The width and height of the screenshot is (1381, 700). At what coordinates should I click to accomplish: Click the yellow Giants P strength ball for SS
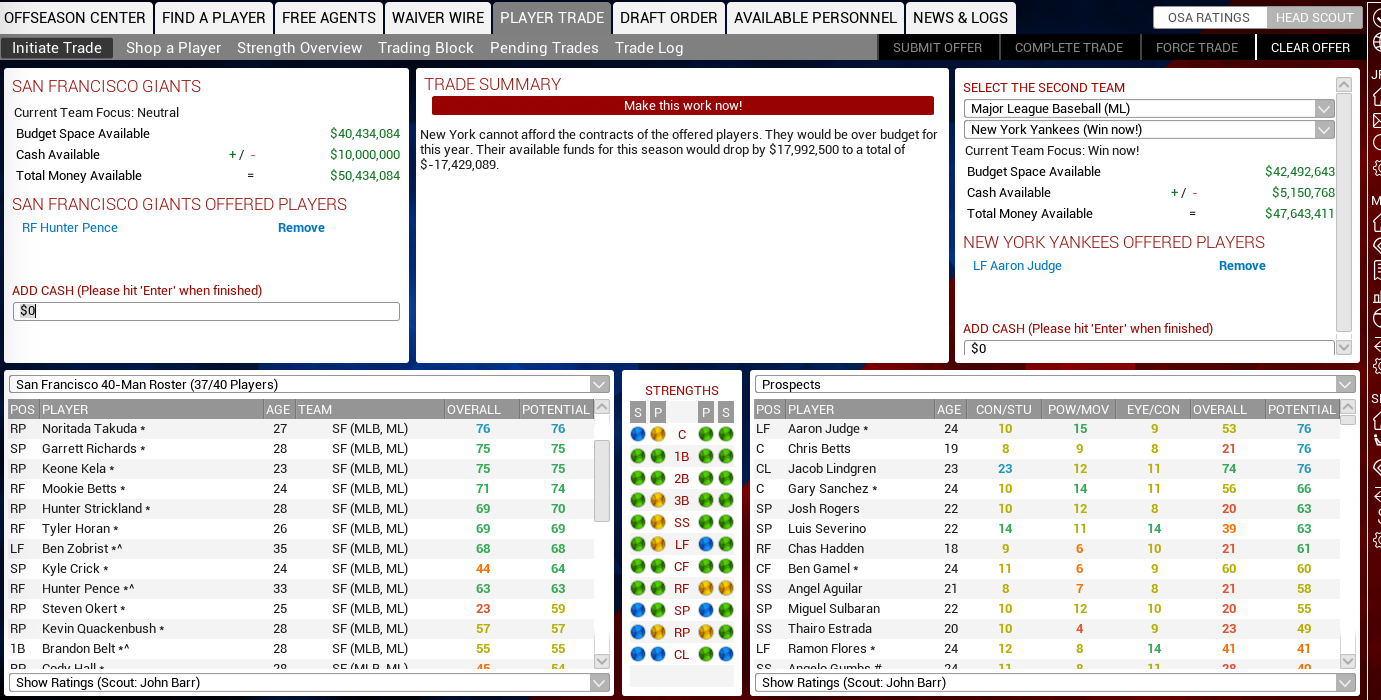tap(658, 522)
